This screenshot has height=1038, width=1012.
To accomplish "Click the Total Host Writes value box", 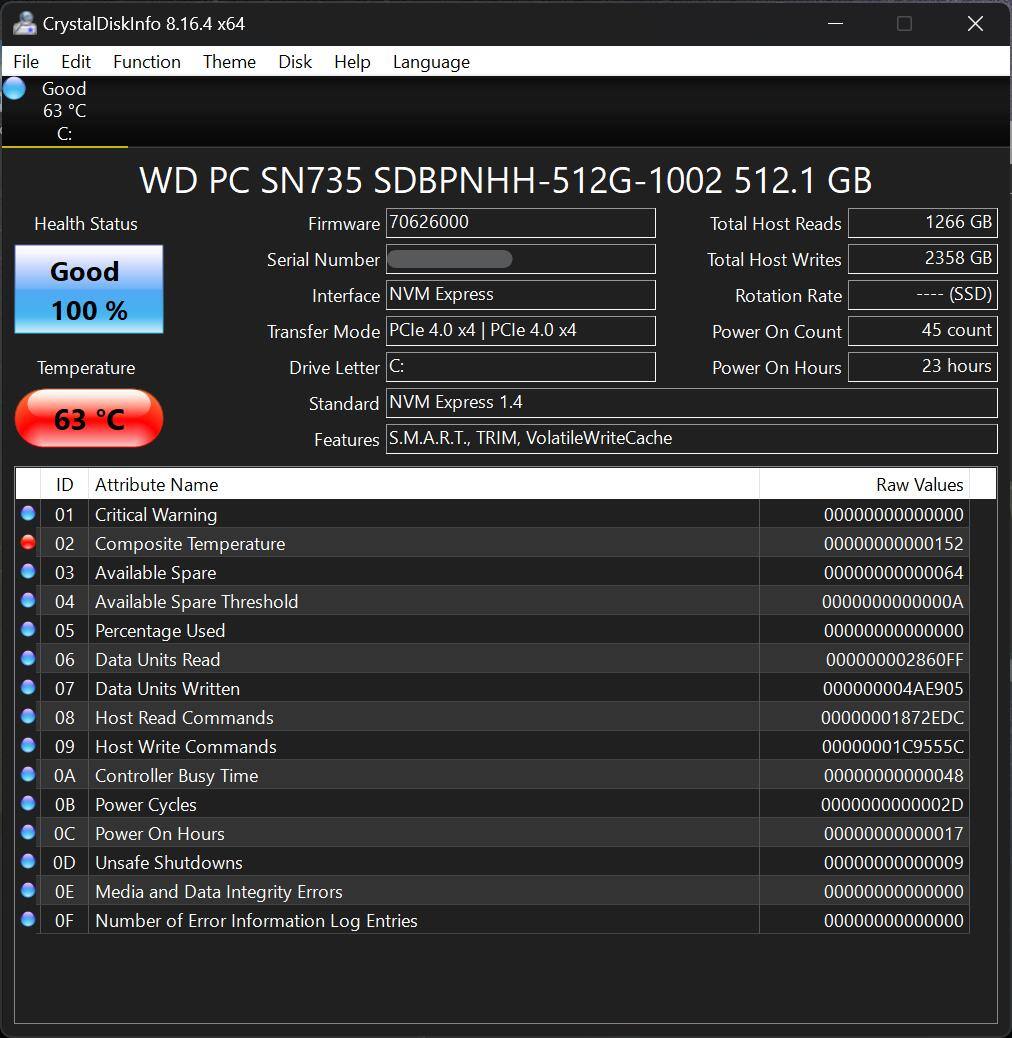I will point(922,259).
